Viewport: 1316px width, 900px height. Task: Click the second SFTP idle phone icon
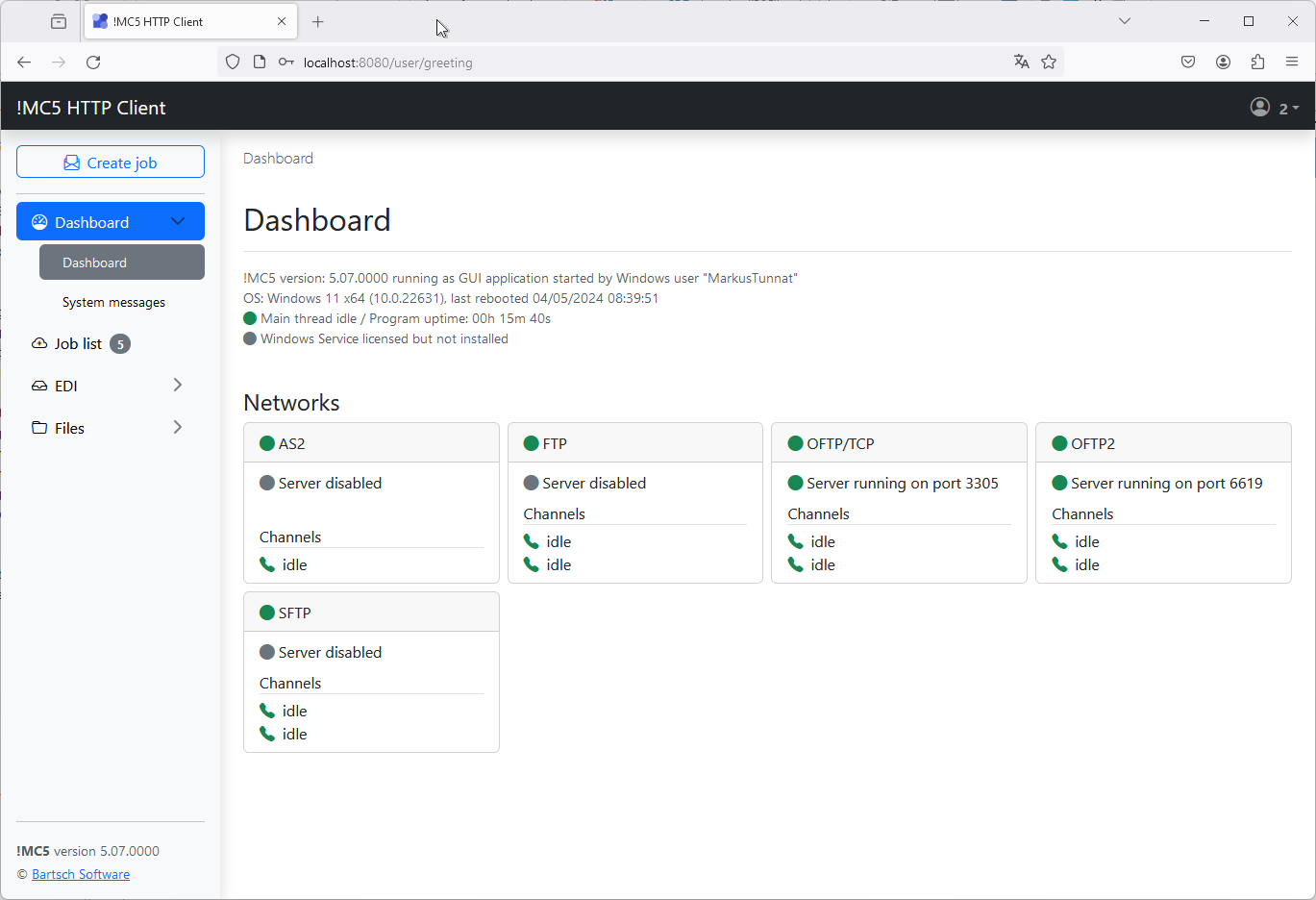coord(267,734)
